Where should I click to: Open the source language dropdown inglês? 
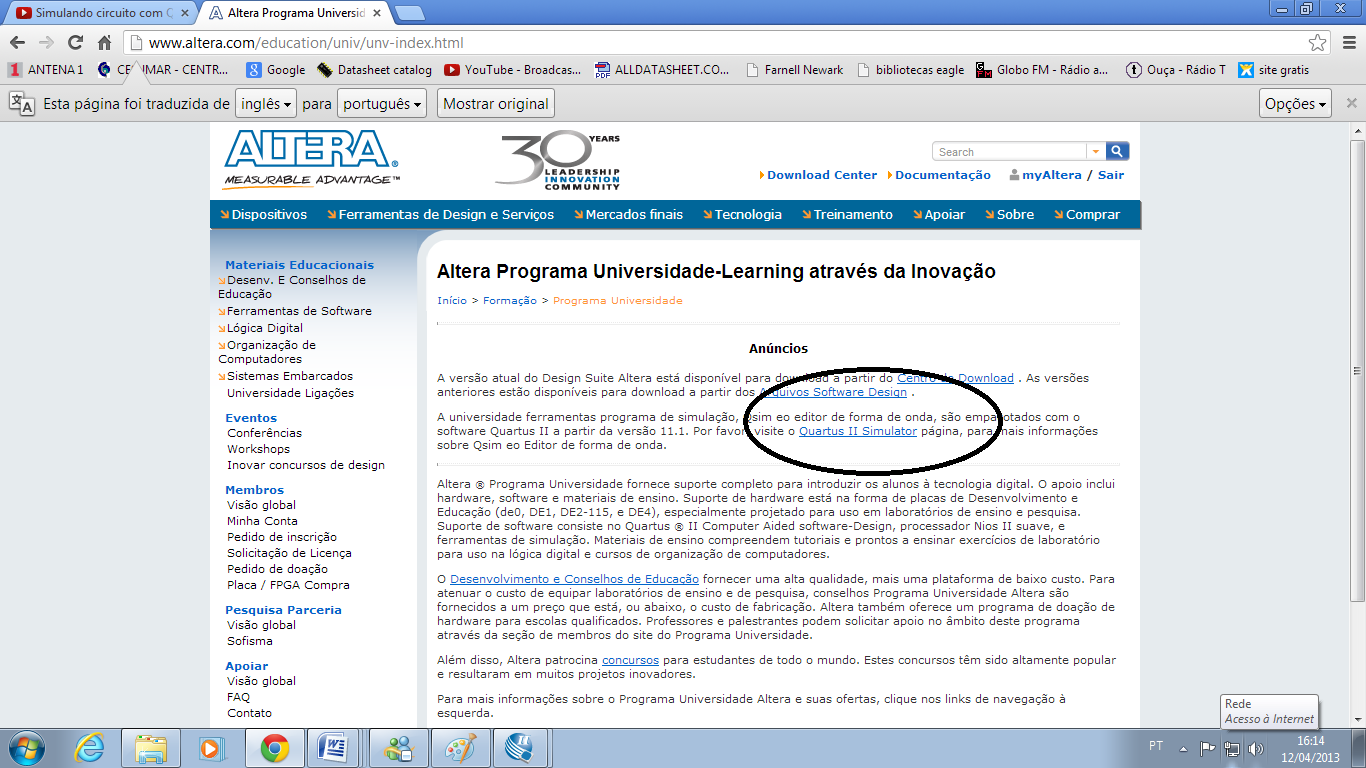[267, 104]
